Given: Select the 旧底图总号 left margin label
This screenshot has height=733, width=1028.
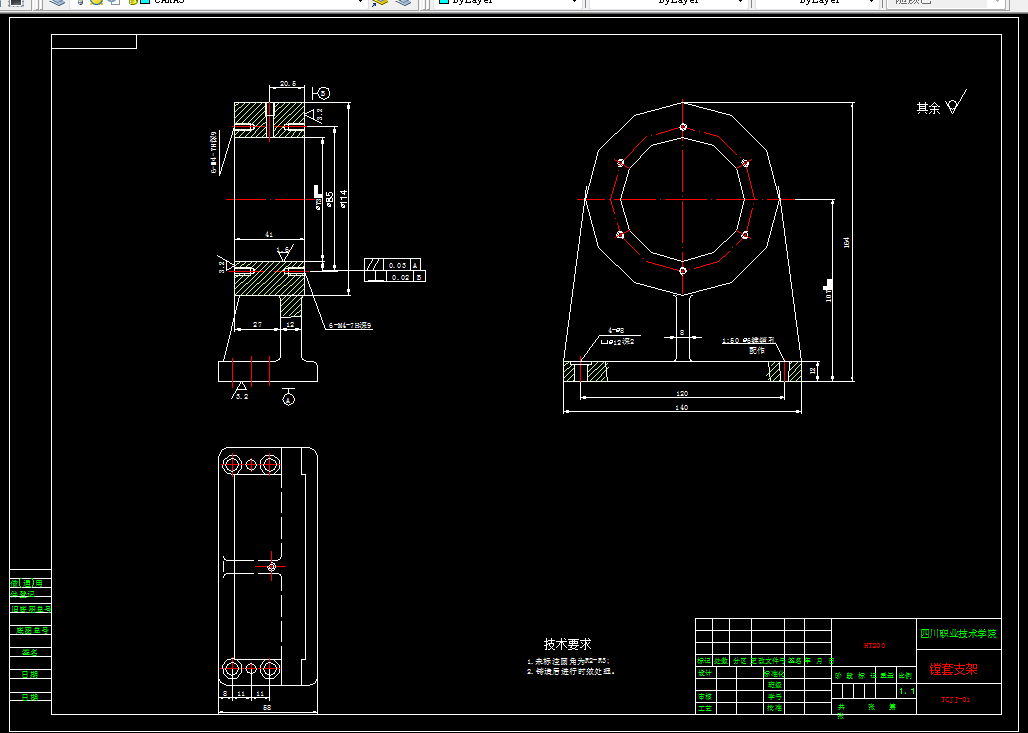Looking at the screenshot, I should point(30,609).
